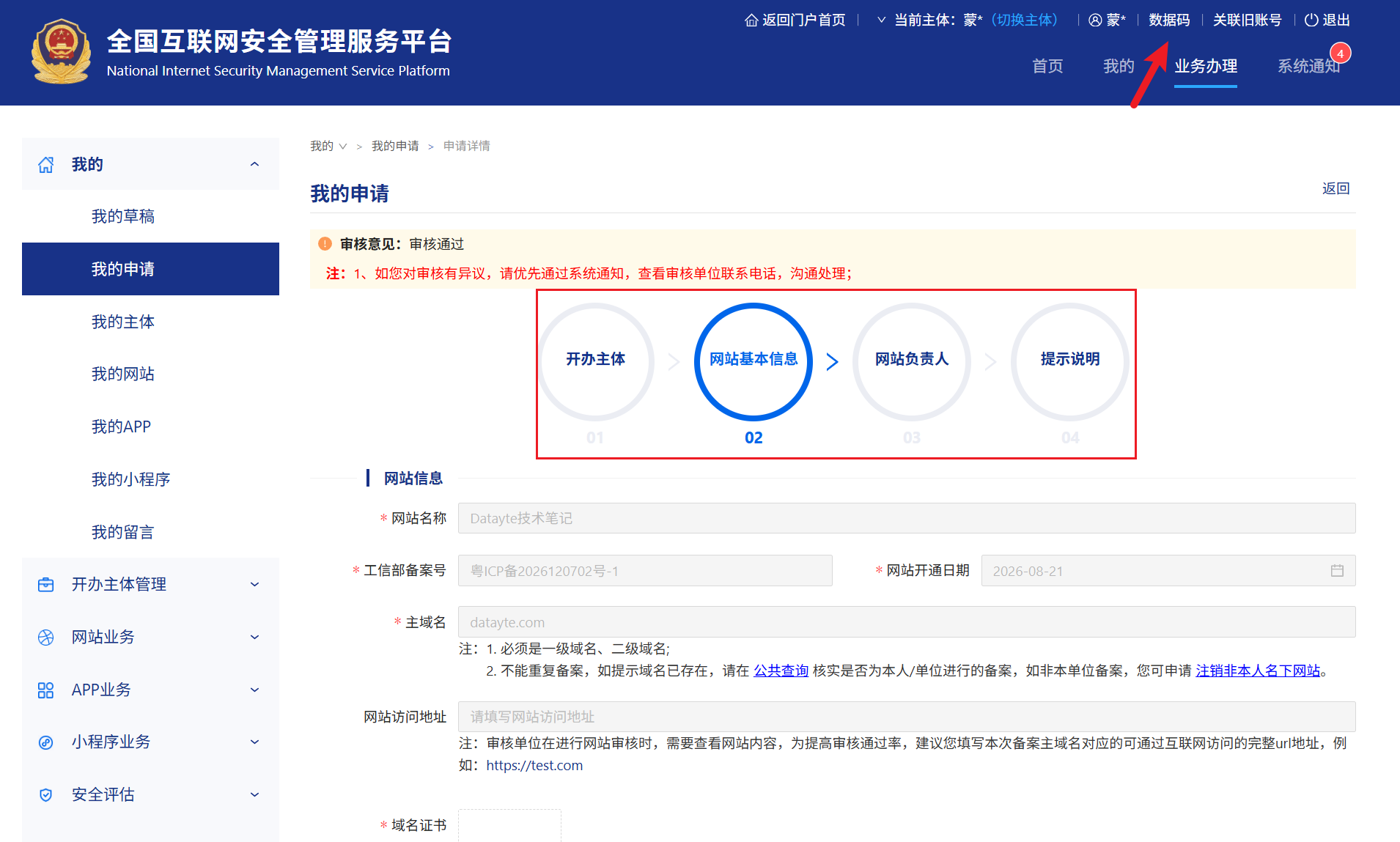Select 我的申请 in sidebar

click(x=150, y=269)
